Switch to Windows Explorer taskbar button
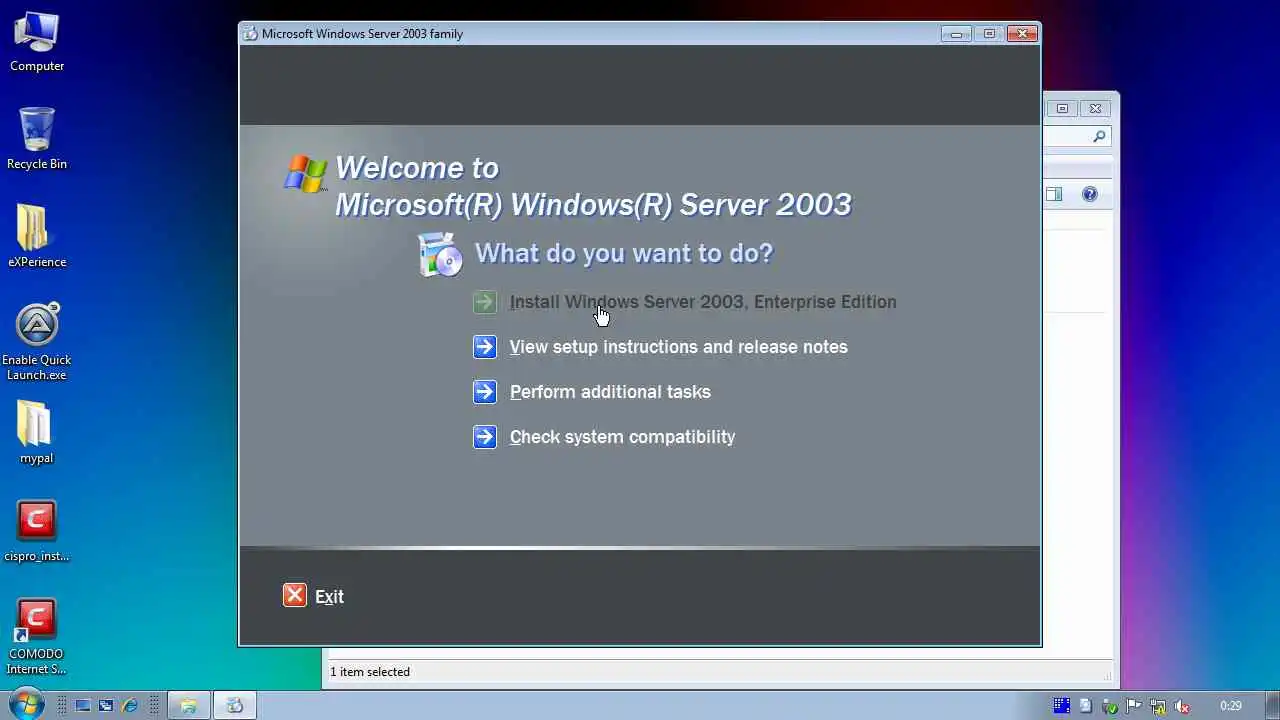This screenshot has height=720, width=1280. [x=188, y=705]
